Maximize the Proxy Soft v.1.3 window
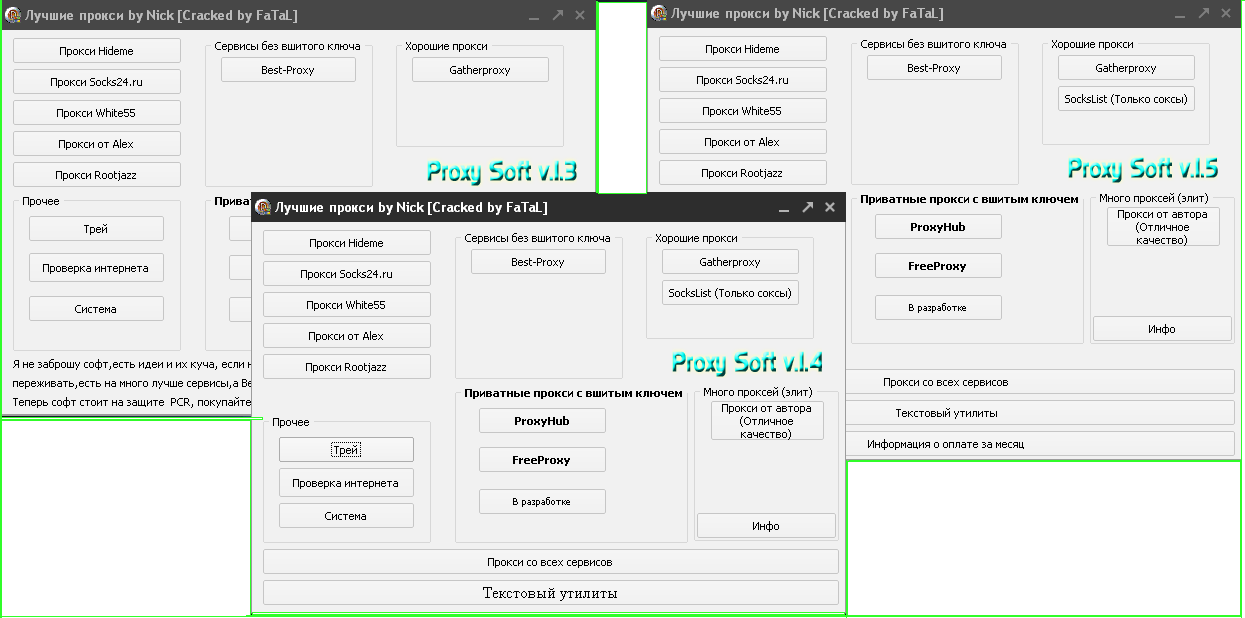The width and height of the screenshot is (1245, 618). click(x=557, y=15)
